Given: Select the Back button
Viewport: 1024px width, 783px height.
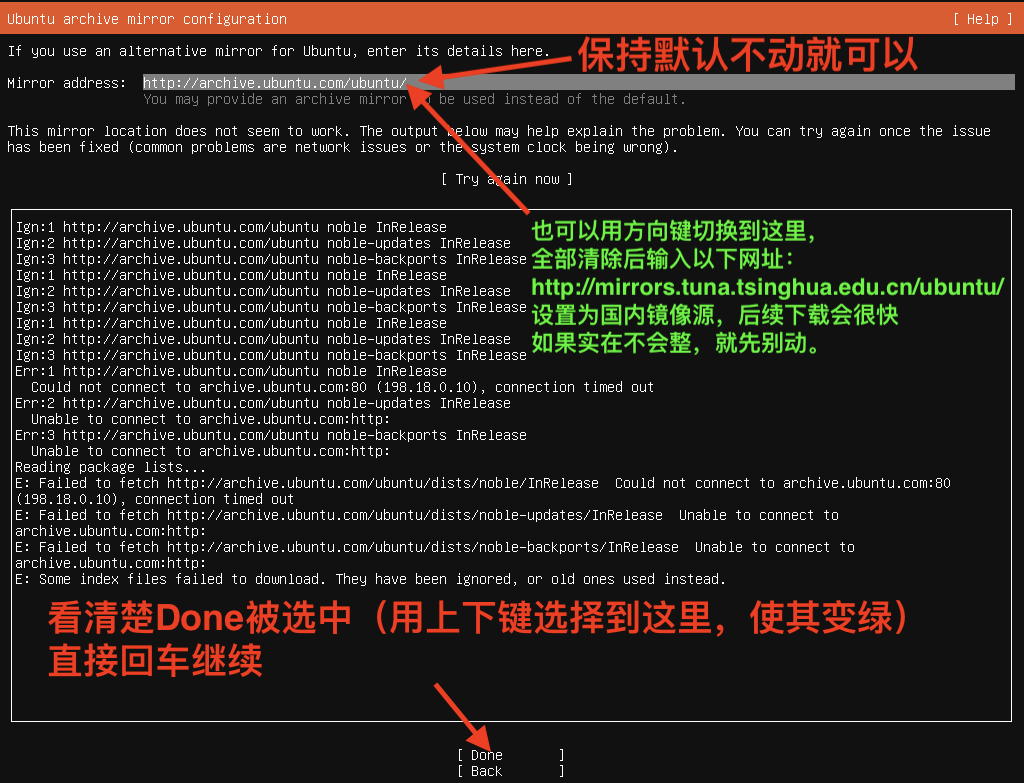Looking at the screenshot, I should coord(511,771).
